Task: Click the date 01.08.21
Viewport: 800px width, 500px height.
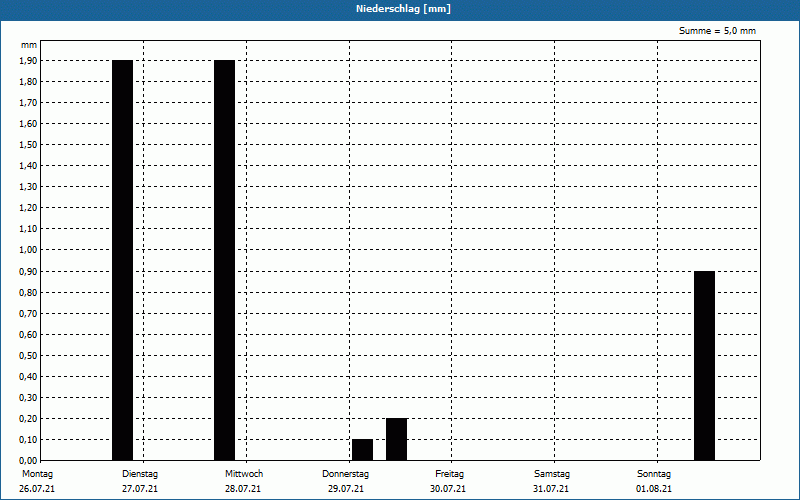Action: (x=654, y=489)
